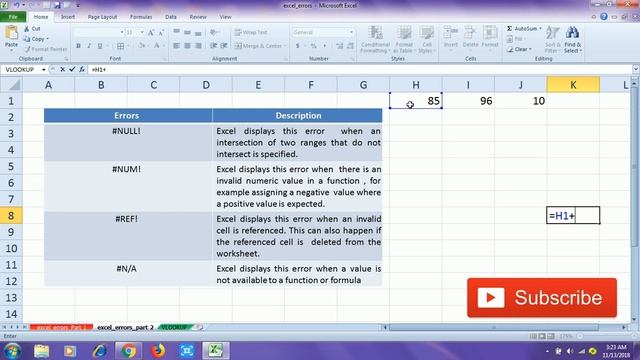Click the Cut scissors button
The width and height of the screenshot is (640, 360).
pos(32,29)
